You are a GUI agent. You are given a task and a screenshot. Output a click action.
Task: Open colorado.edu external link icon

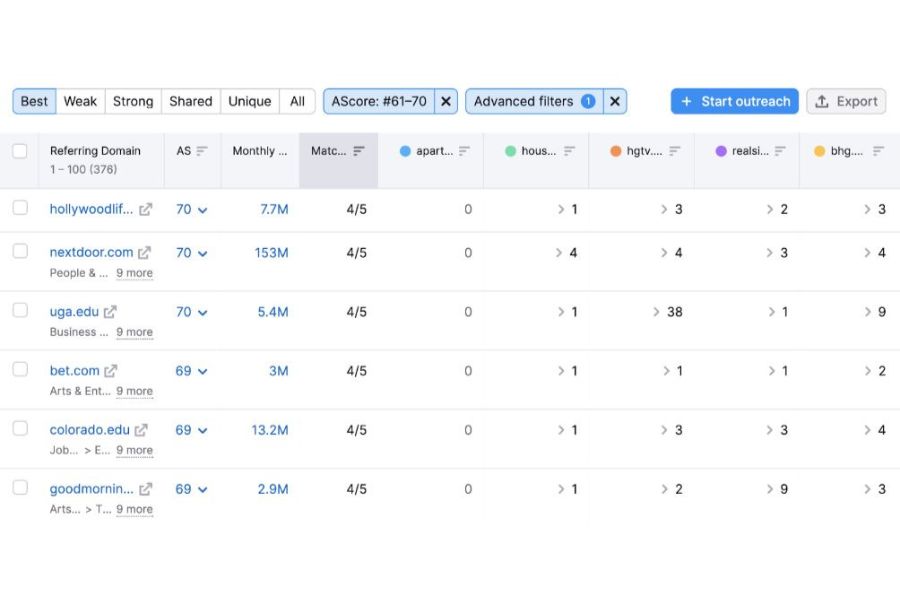point(141,430)
